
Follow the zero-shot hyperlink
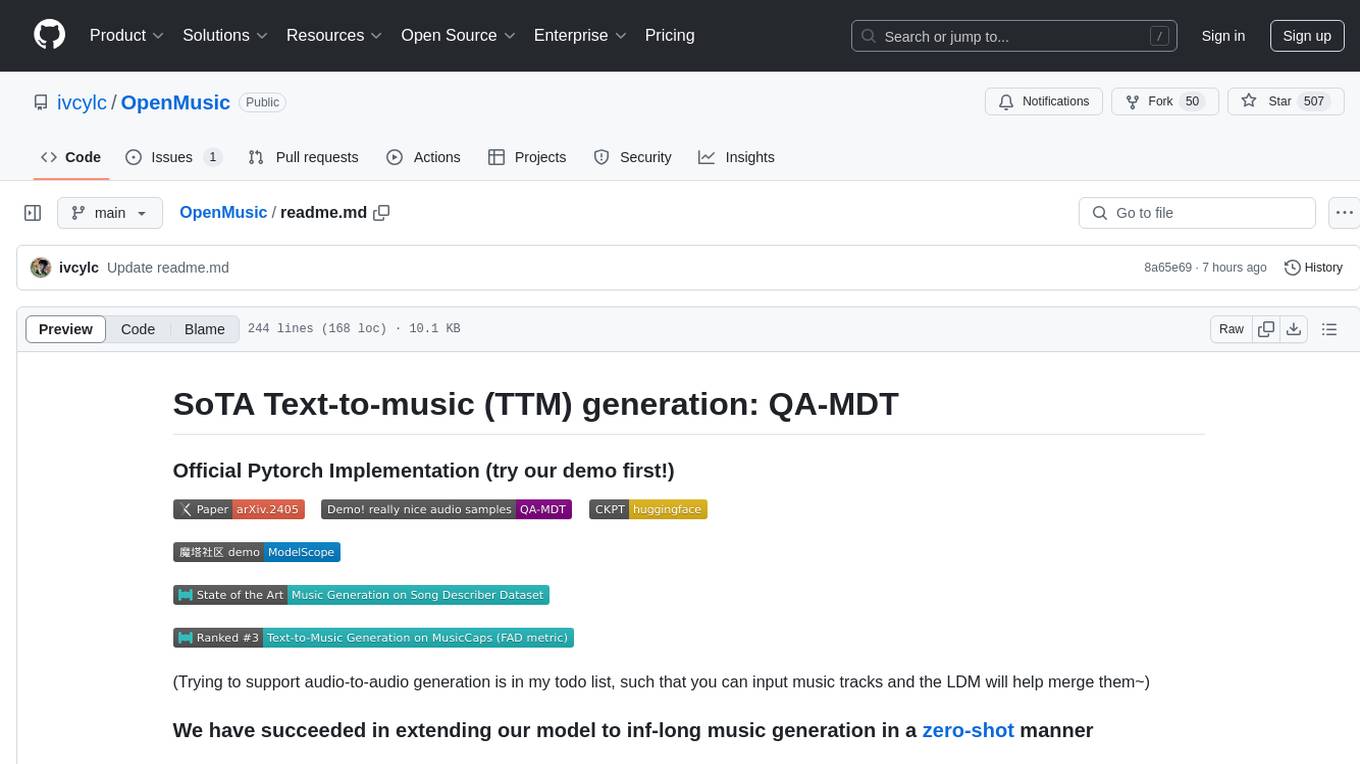pos(968,730)
